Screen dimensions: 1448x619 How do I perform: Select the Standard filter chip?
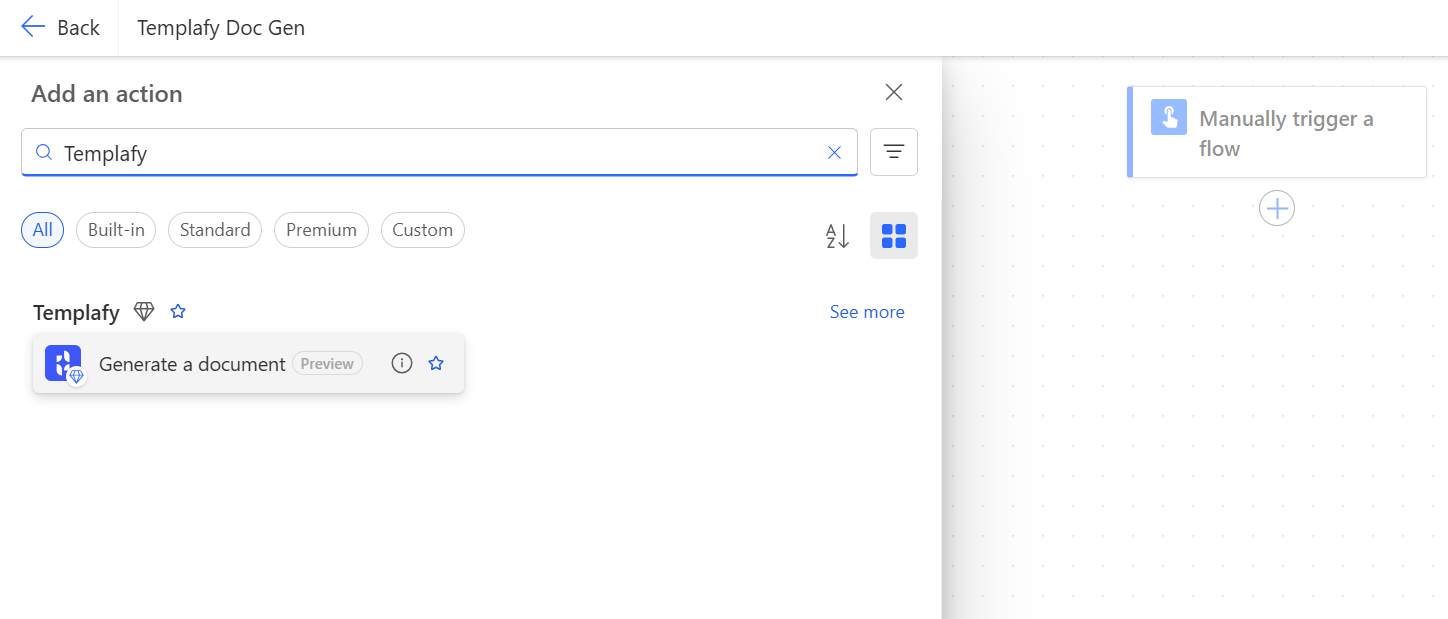[x=214, y=230]
